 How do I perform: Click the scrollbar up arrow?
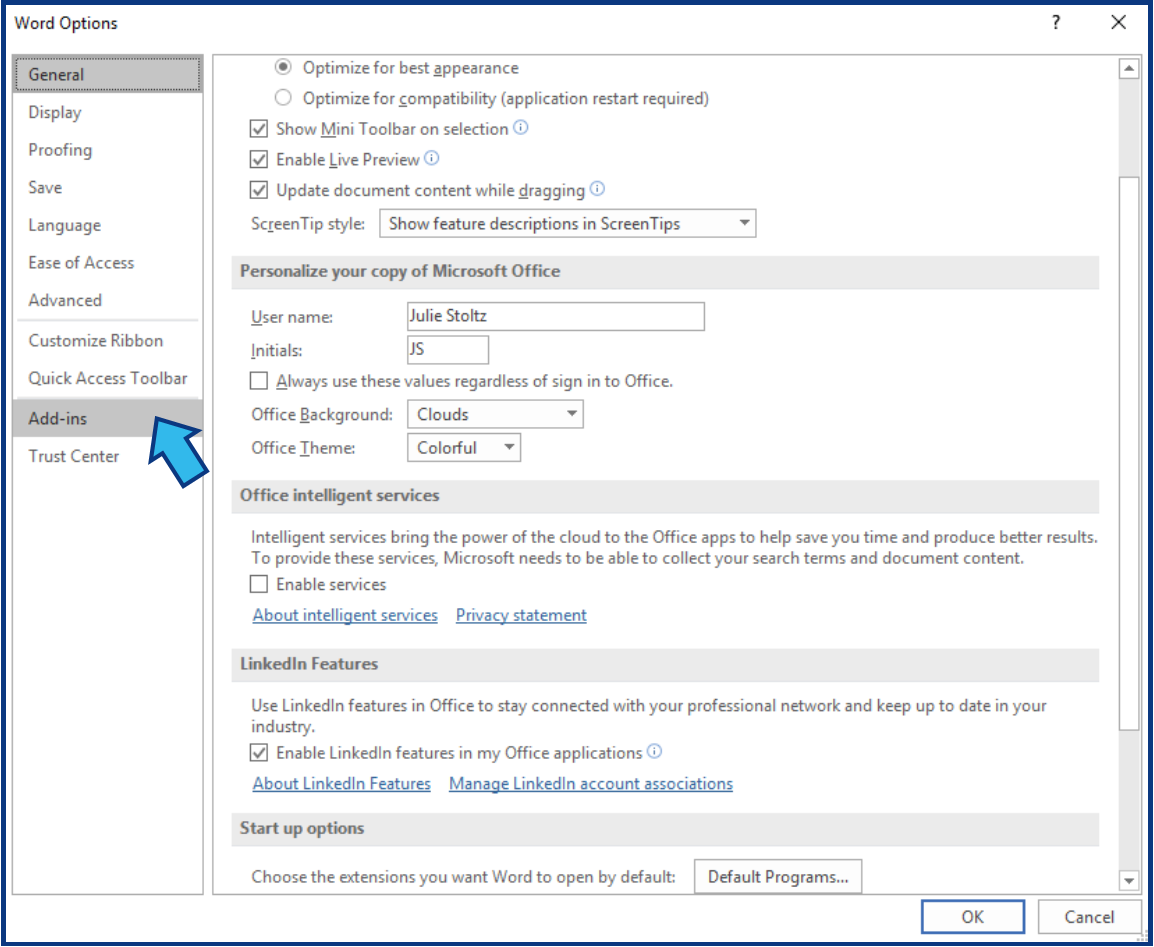[1128, 69]
